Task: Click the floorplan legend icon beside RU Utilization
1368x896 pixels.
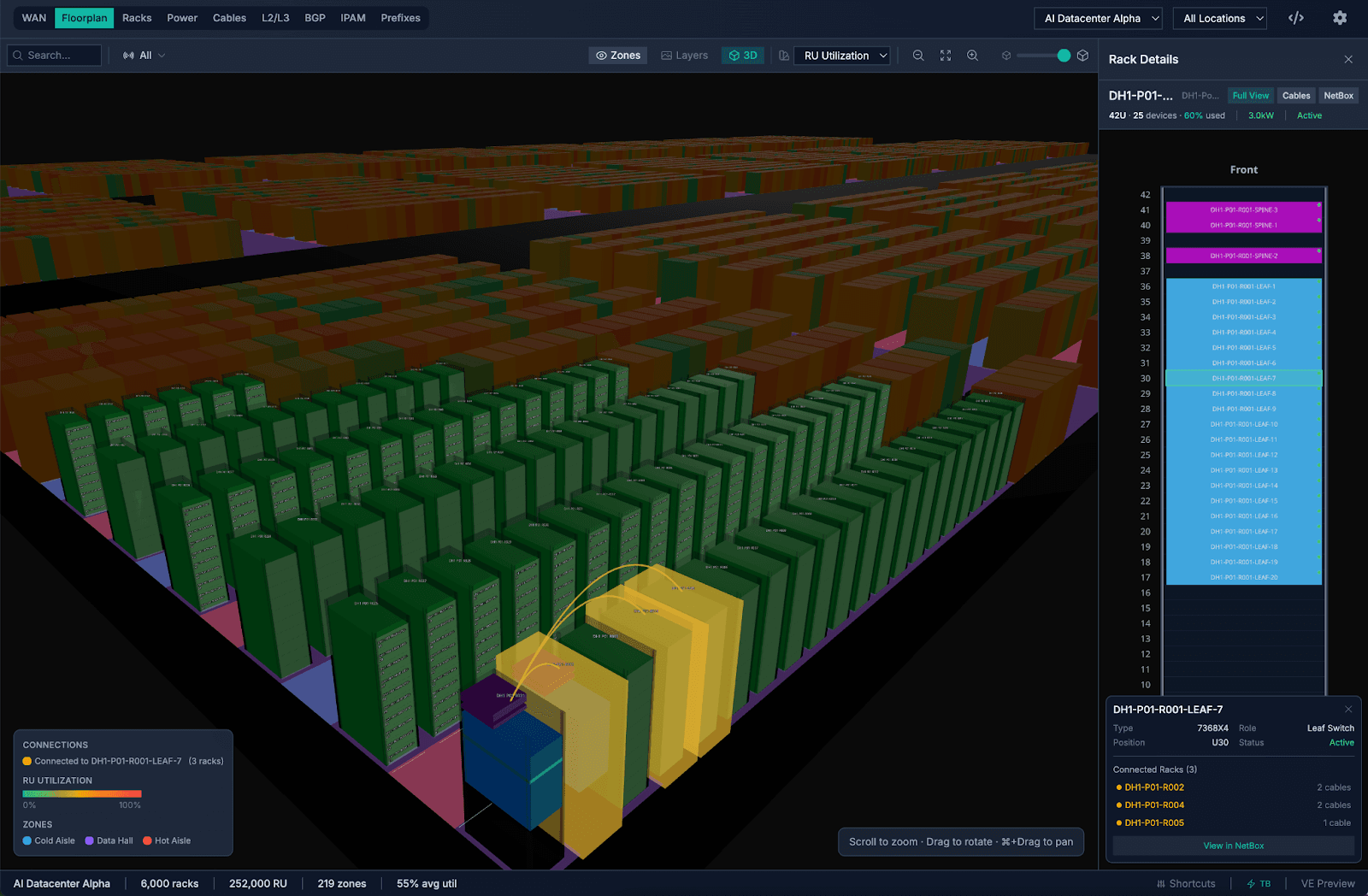Action: tap(784, 55)
